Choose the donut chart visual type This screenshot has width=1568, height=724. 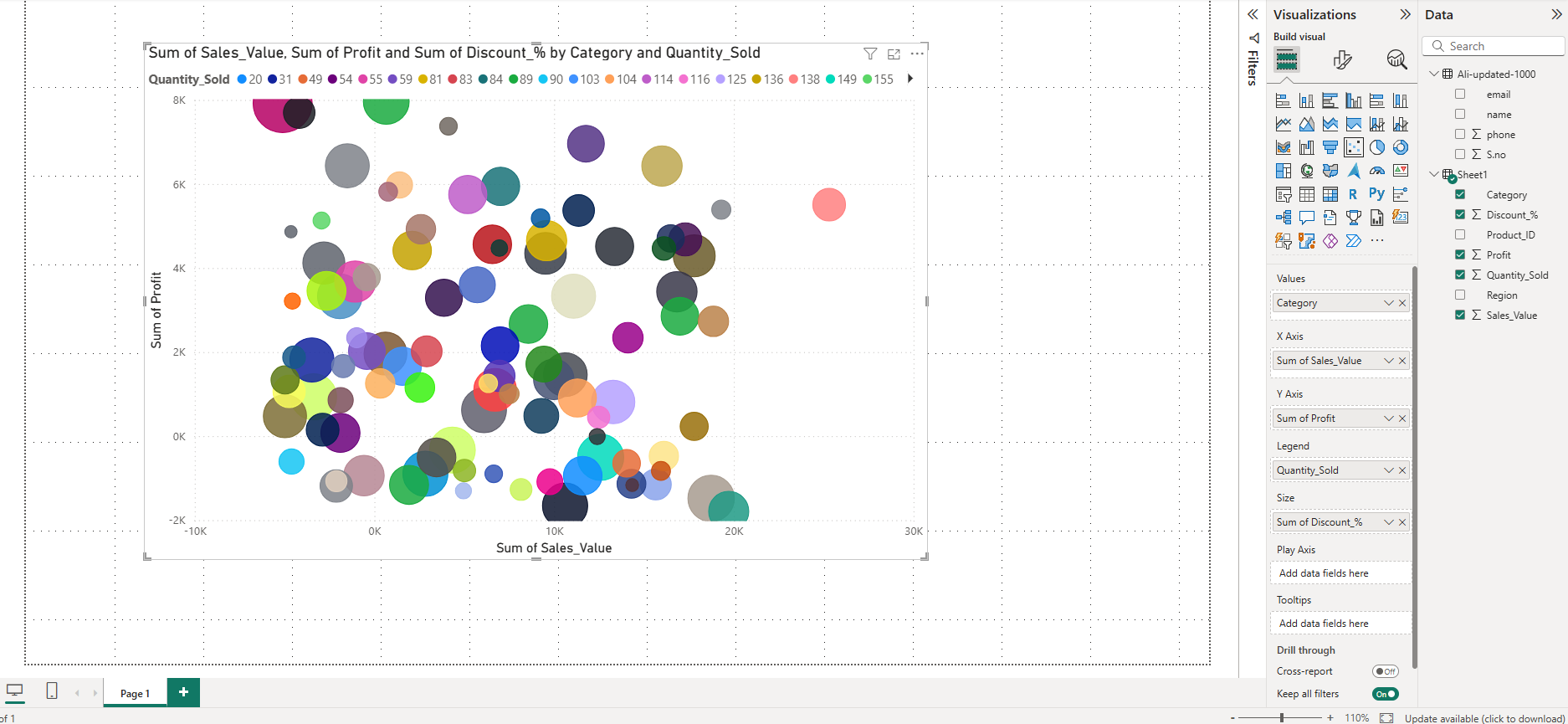[x=1400, y=147]
